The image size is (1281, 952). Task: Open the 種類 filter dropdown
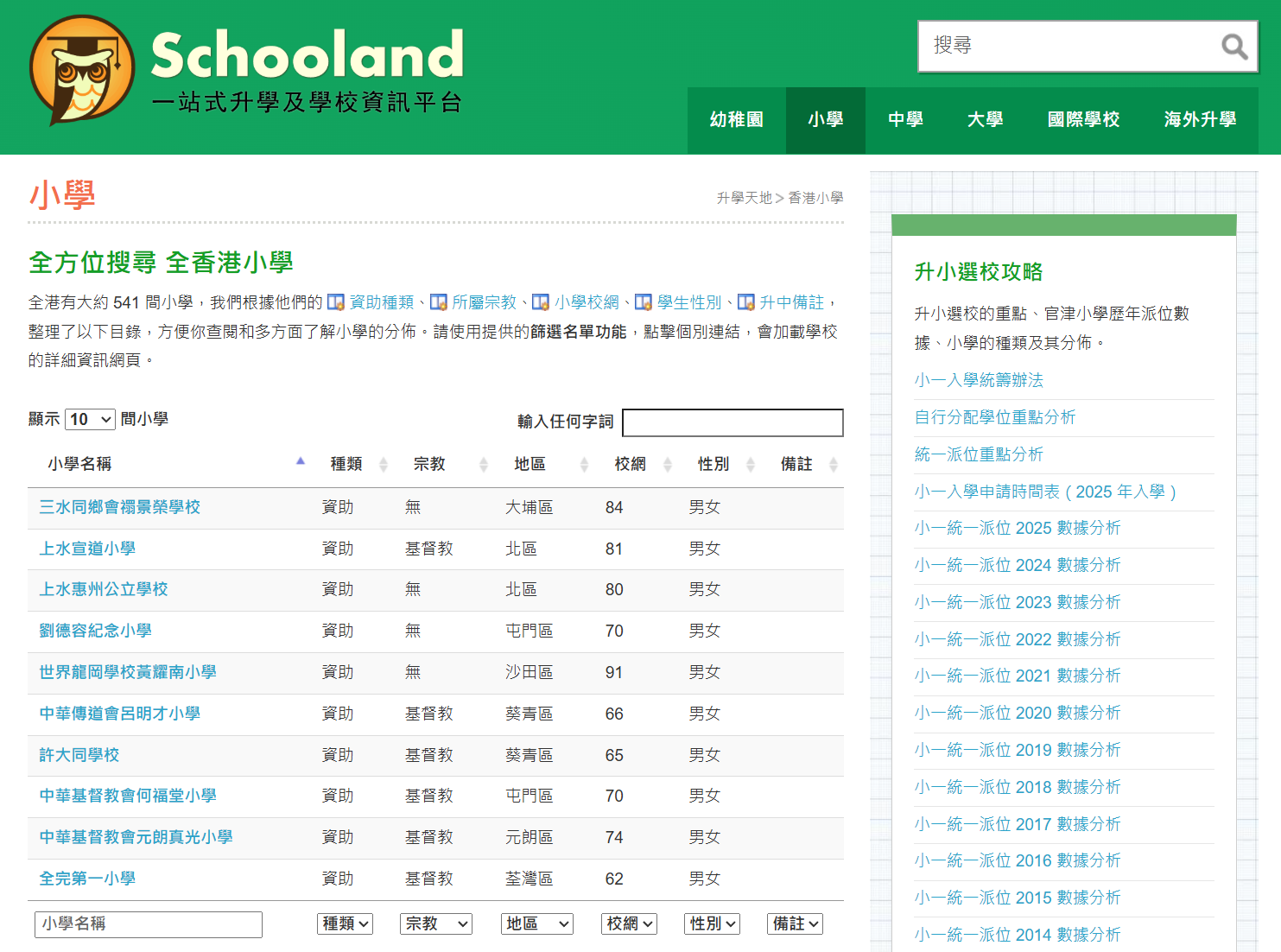tap(345, 923)
